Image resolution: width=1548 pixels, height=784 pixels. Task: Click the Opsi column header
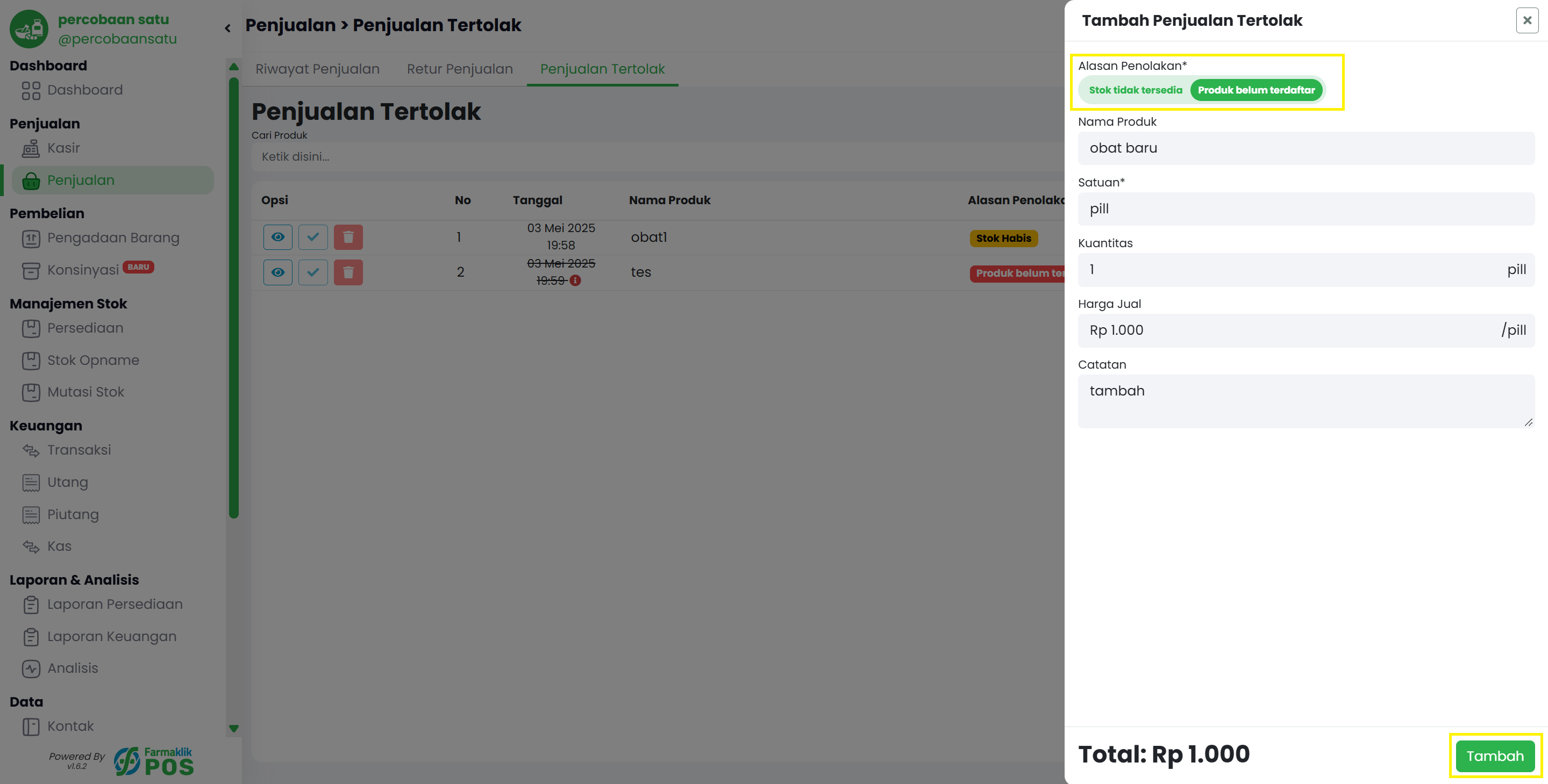275,200
